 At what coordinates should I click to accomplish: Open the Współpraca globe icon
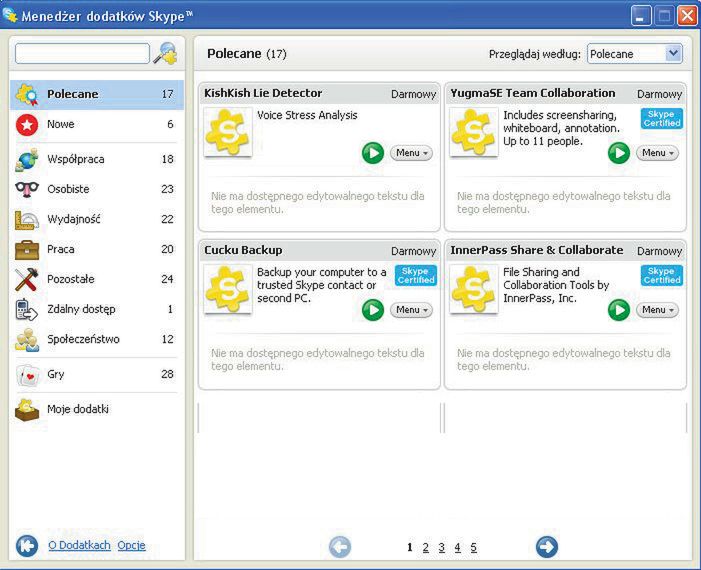click(27, 159)
